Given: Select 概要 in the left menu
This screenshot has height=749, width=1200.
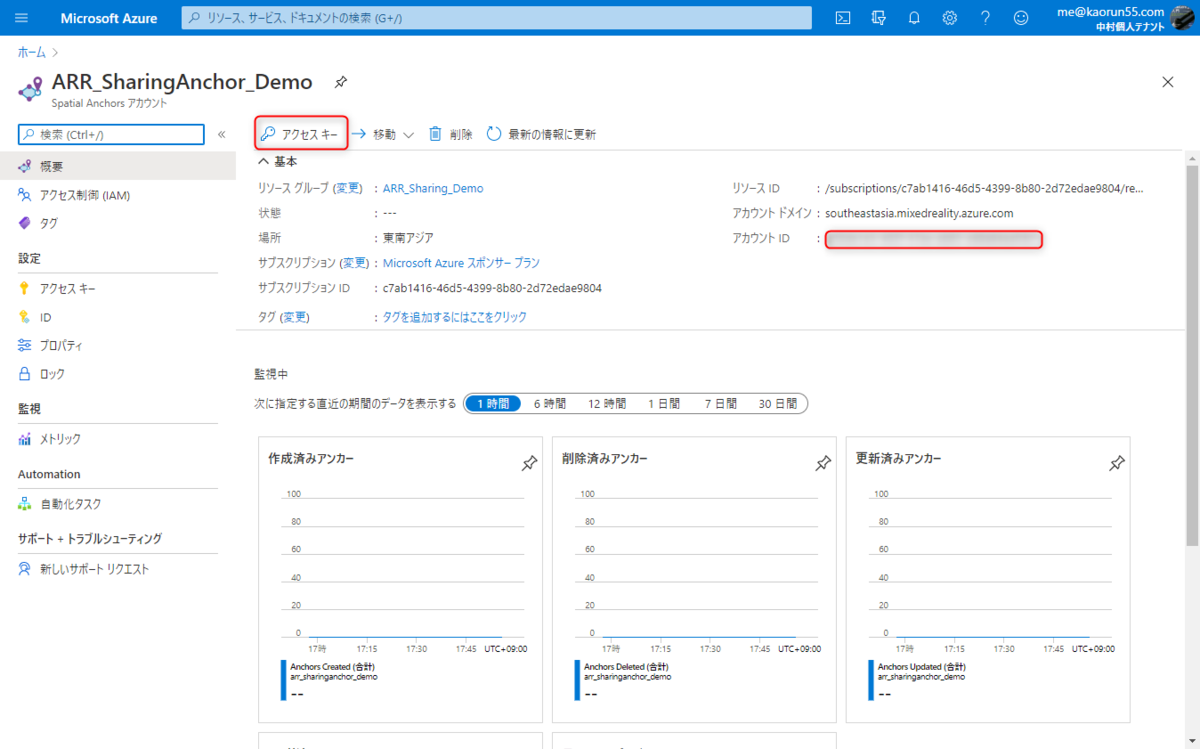Looking at the screenshot, I should coord(118,166).
